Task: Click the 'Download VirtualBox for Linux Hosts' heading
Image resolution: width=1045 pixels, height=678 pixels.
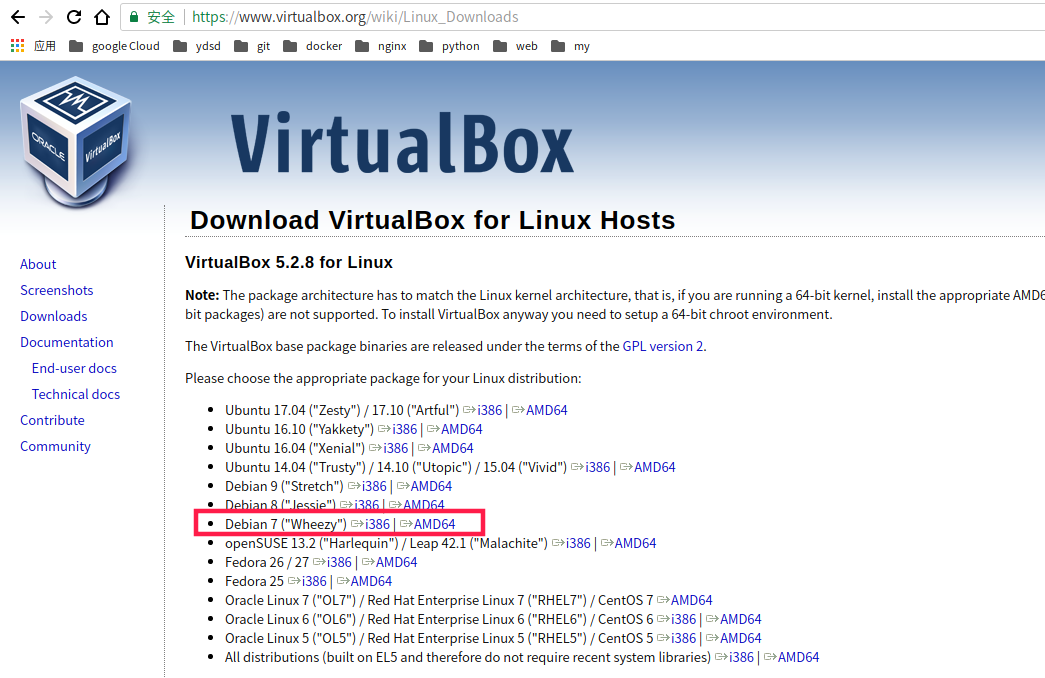Action: [x=433, y=220]
